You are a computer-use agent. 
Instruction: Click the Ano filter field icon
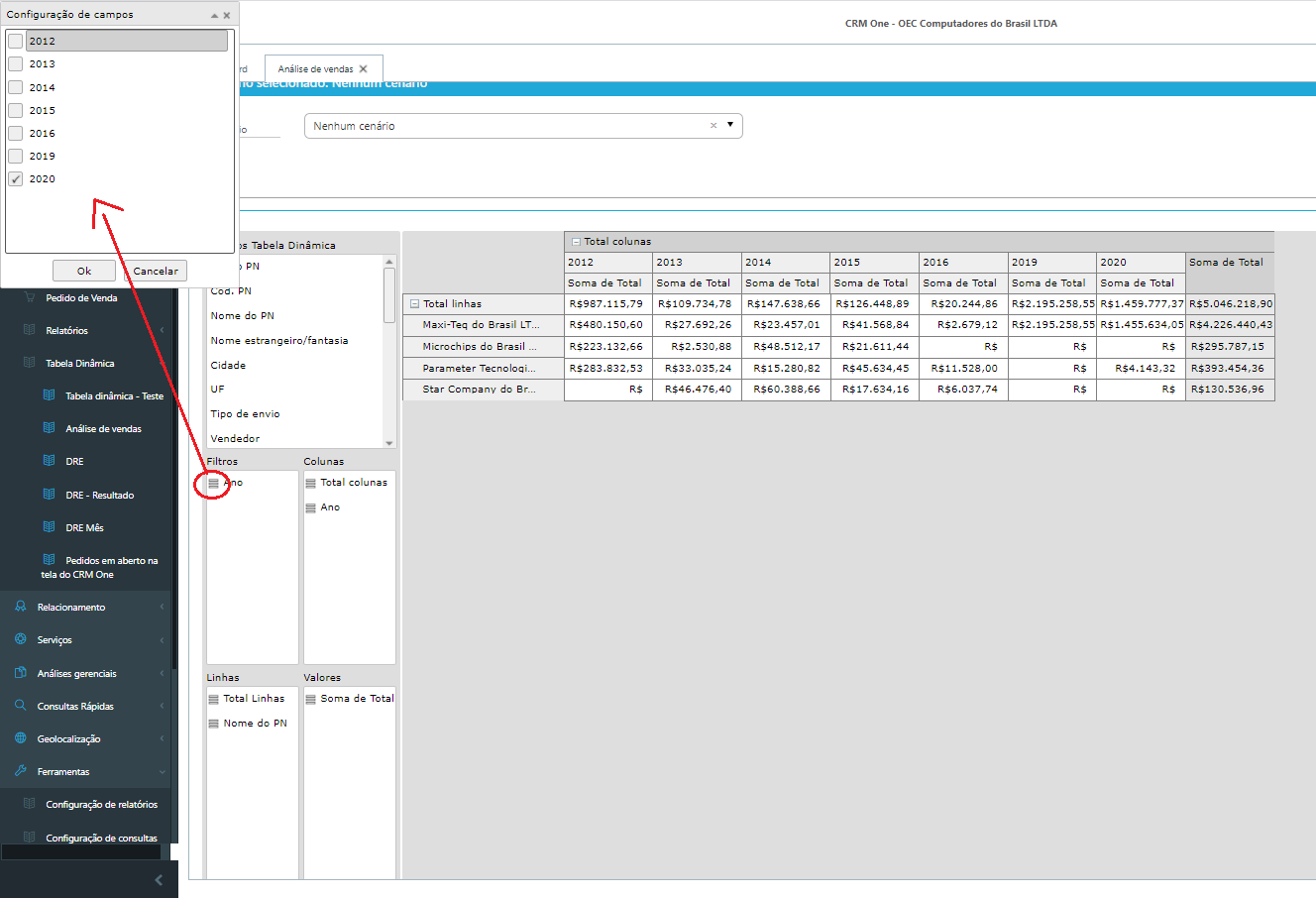(x=214, y=483)
